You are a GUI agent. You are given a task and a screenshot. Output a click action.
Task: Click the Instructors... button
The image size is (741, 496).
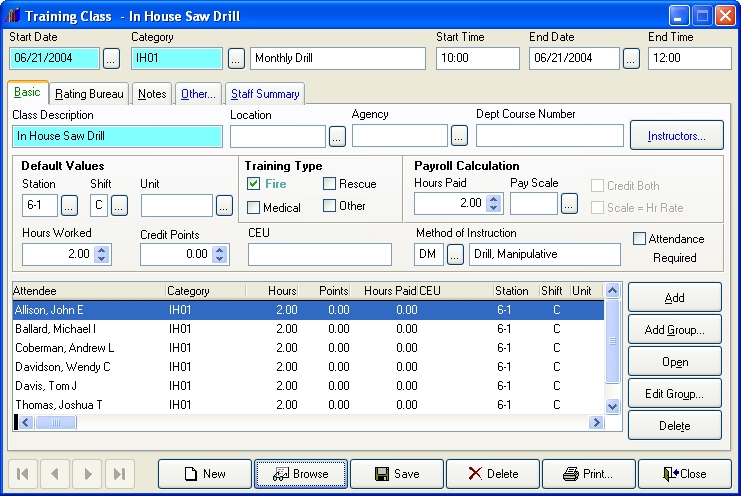676,136
